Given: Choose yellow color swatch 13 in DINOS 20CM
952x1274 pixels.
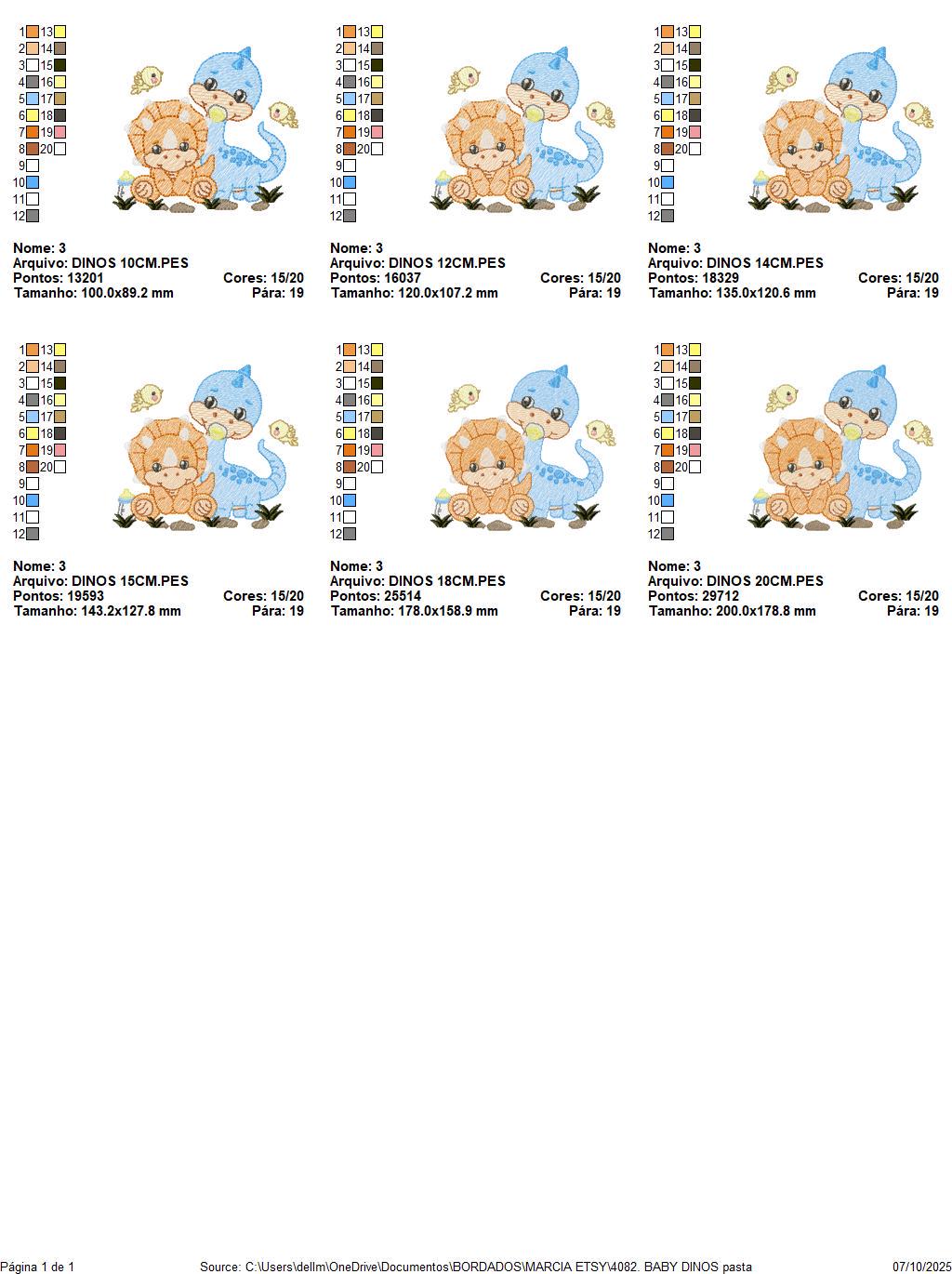Looking at the screenshot, I should [x=694, y=350].
